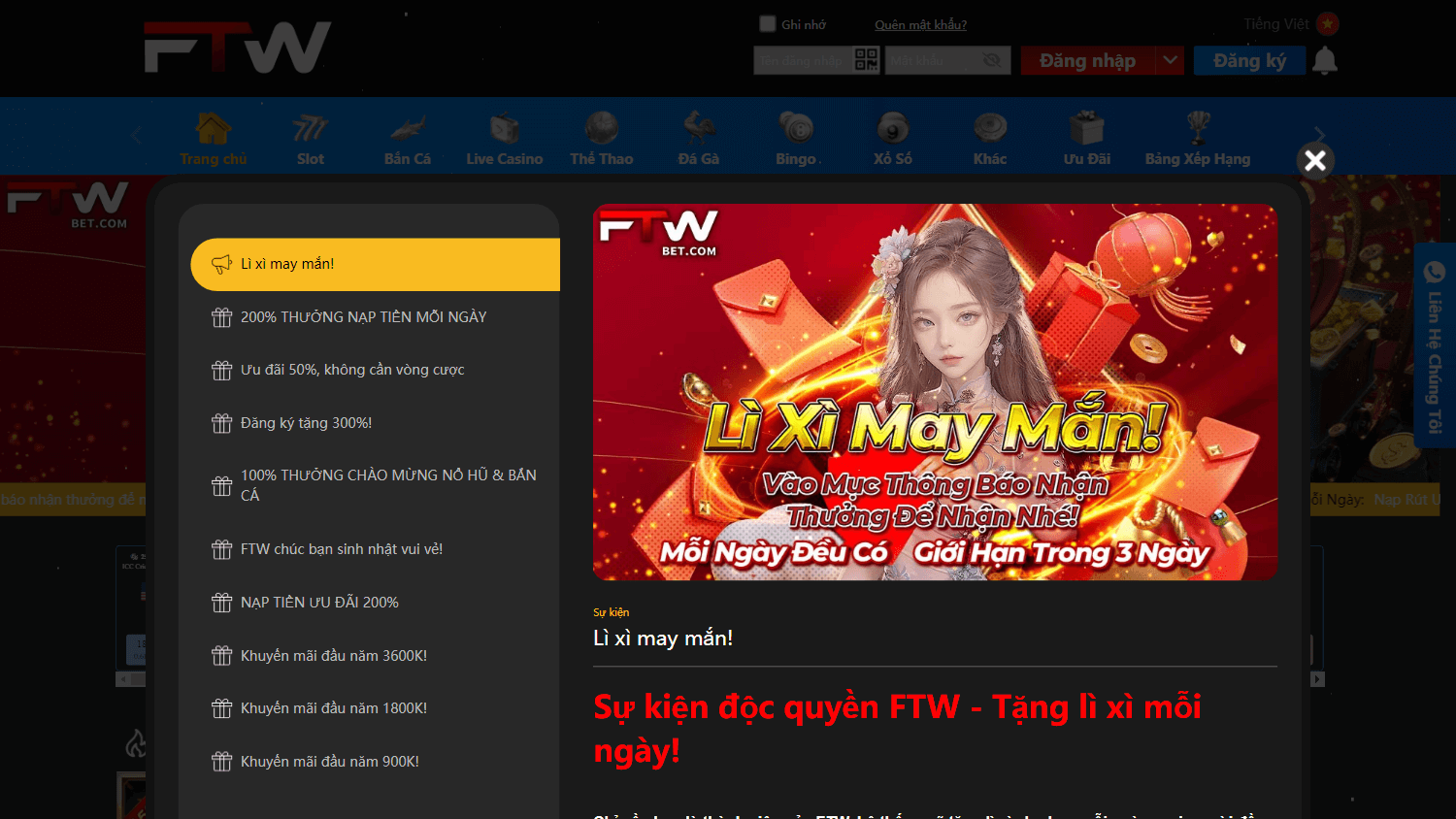Go to the next category with right arrow
Screen dimensions: 1456x819
point(1319,136)
